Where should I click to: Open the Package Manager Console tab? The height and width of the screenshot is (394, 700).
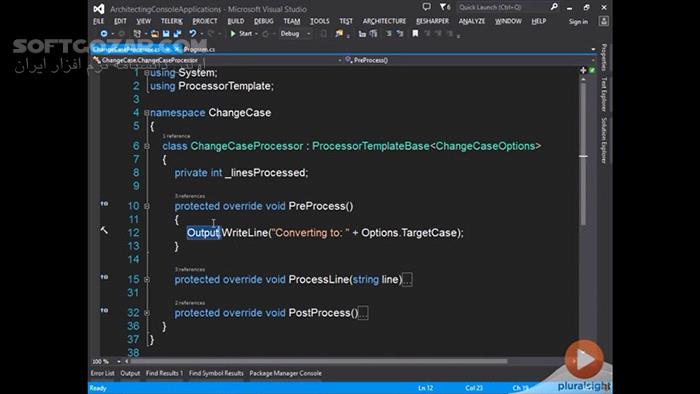tap(285, 373)
